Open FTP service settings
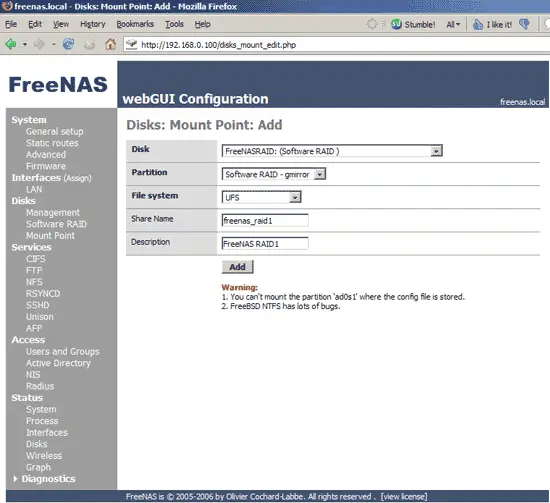550x503 pixels. 34,270
